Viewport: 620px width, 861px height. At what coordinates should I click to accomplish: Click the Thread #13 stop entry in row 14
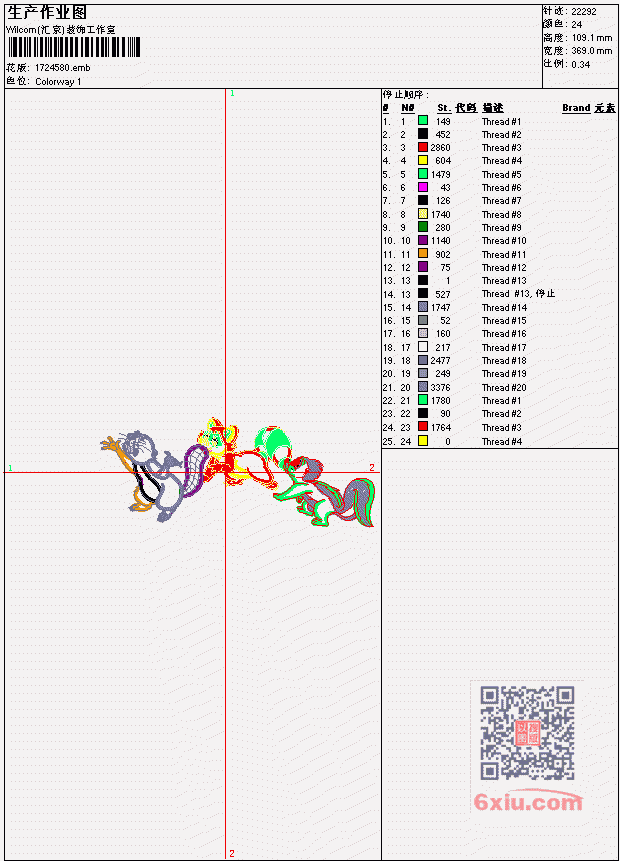coord(518,294)
